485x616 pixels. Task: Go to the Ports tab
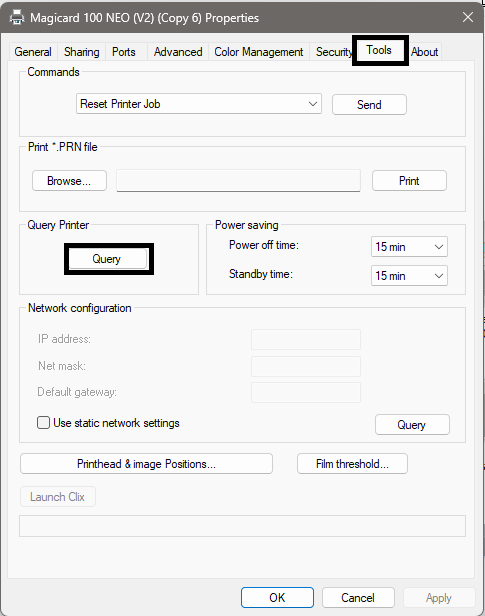pyautogui.click(x=124, y=52)
